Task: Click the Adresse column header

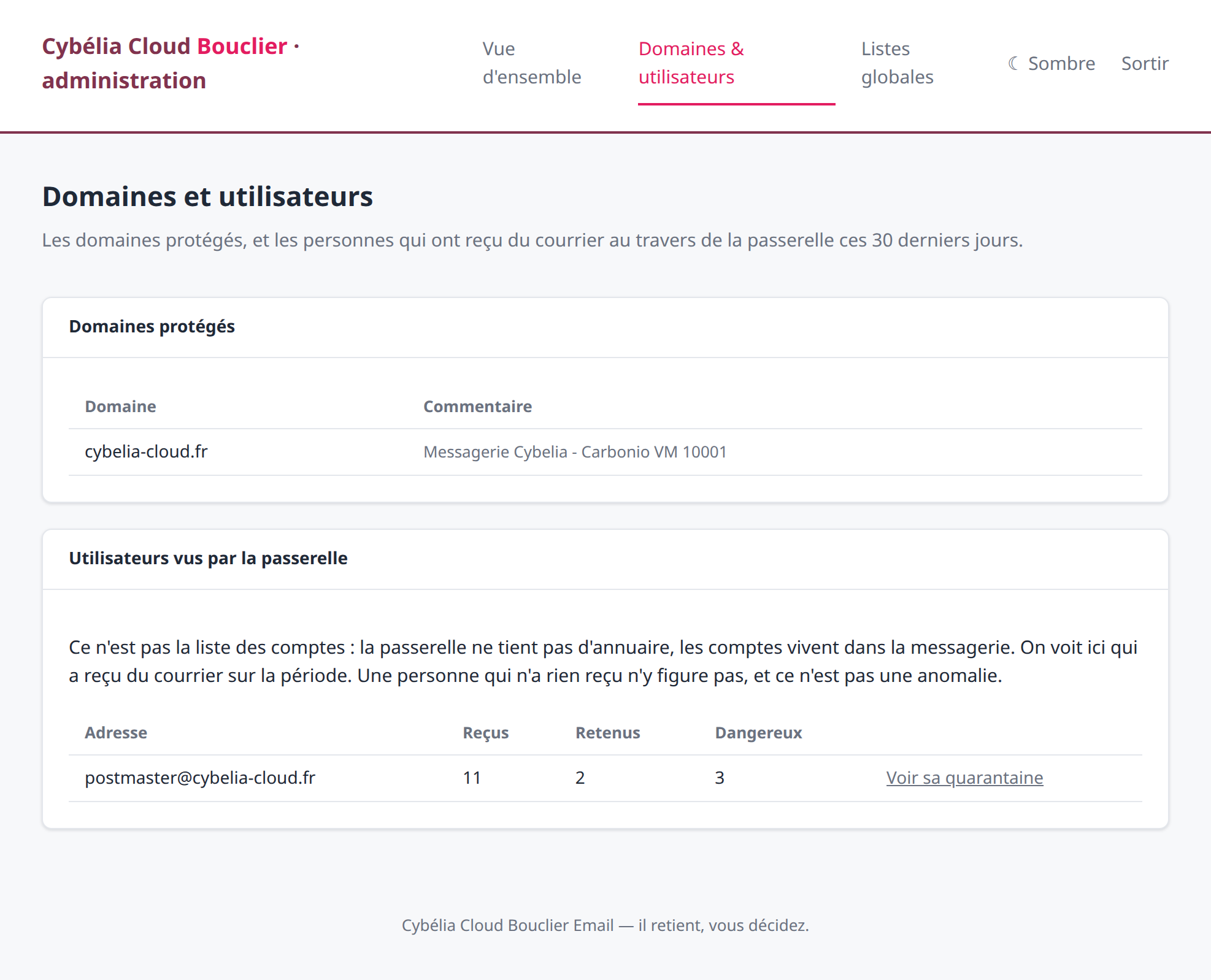Action: [x=116, y=733]
